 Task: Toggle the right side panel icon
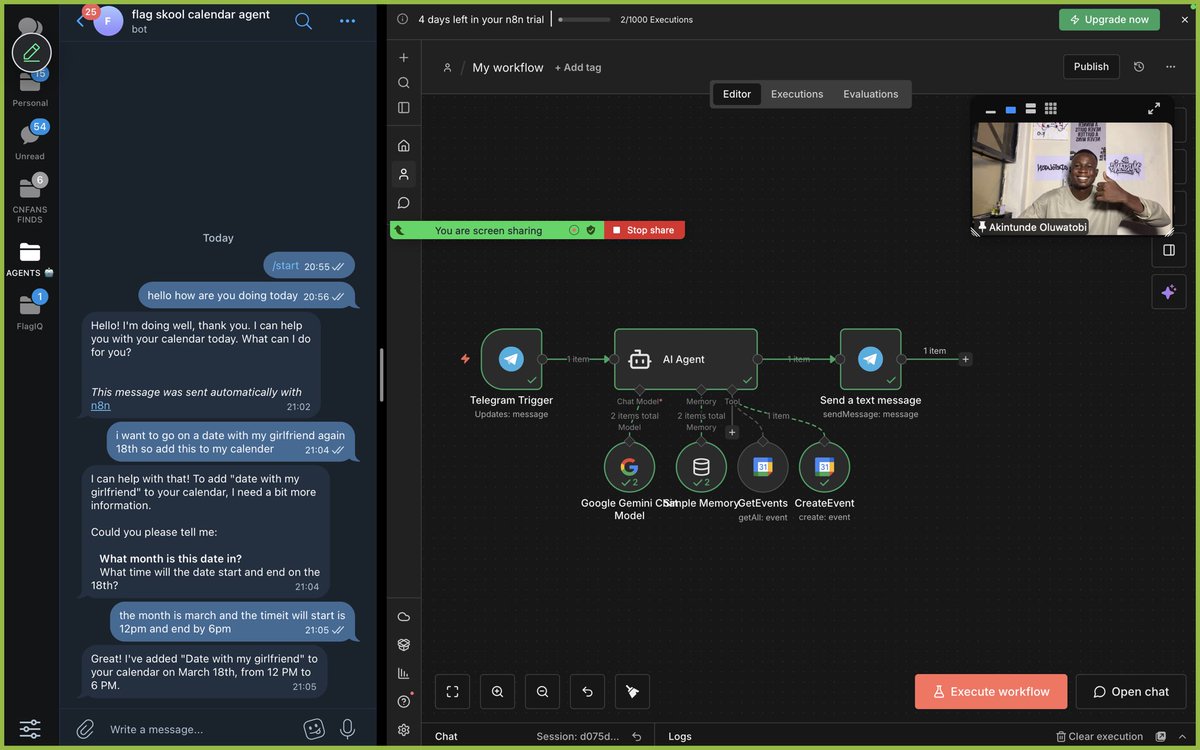1168,250
